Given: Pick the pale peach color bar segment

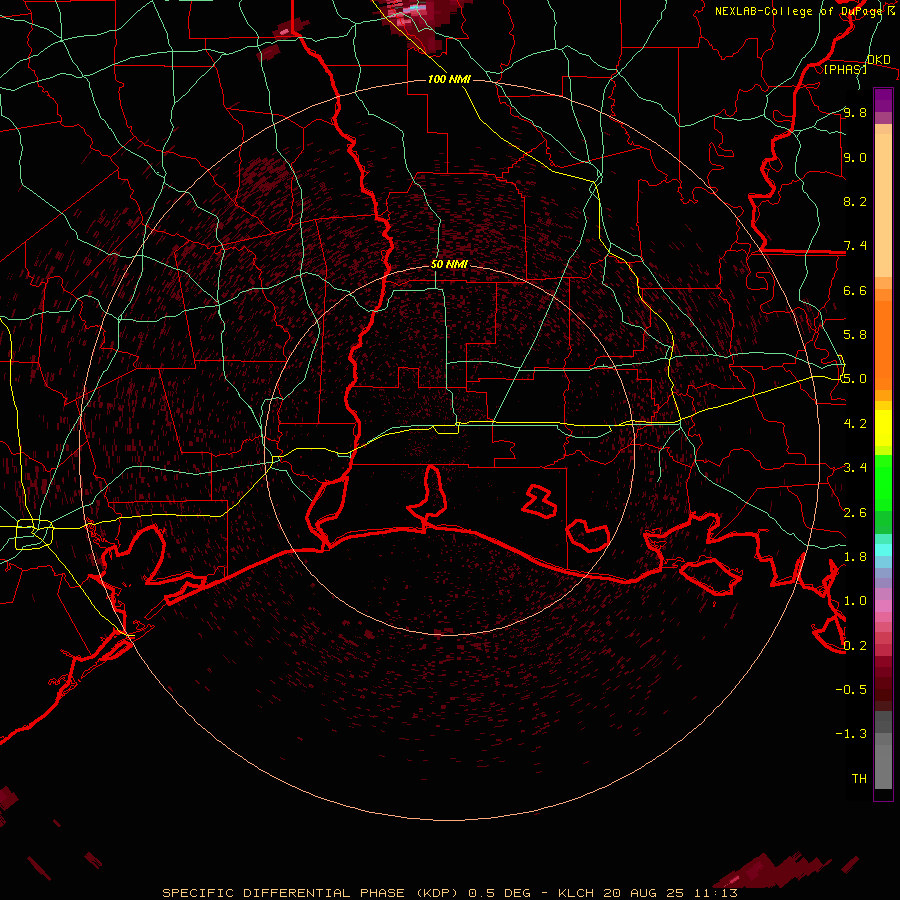Looking at the screenshot, I should [x=883, y=205].
